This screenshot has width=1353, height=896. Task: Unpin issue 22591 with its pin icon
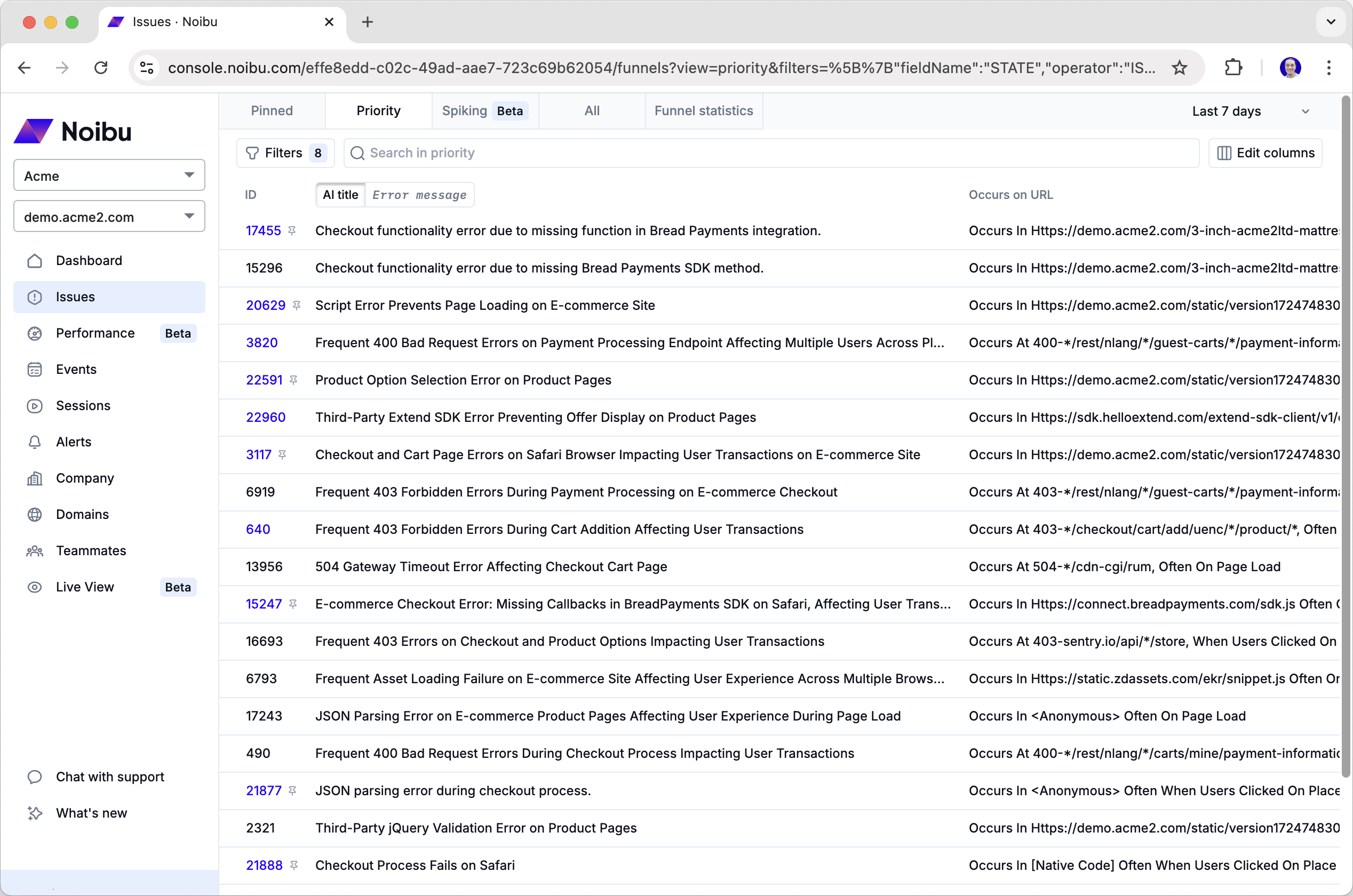pos(294,380)
